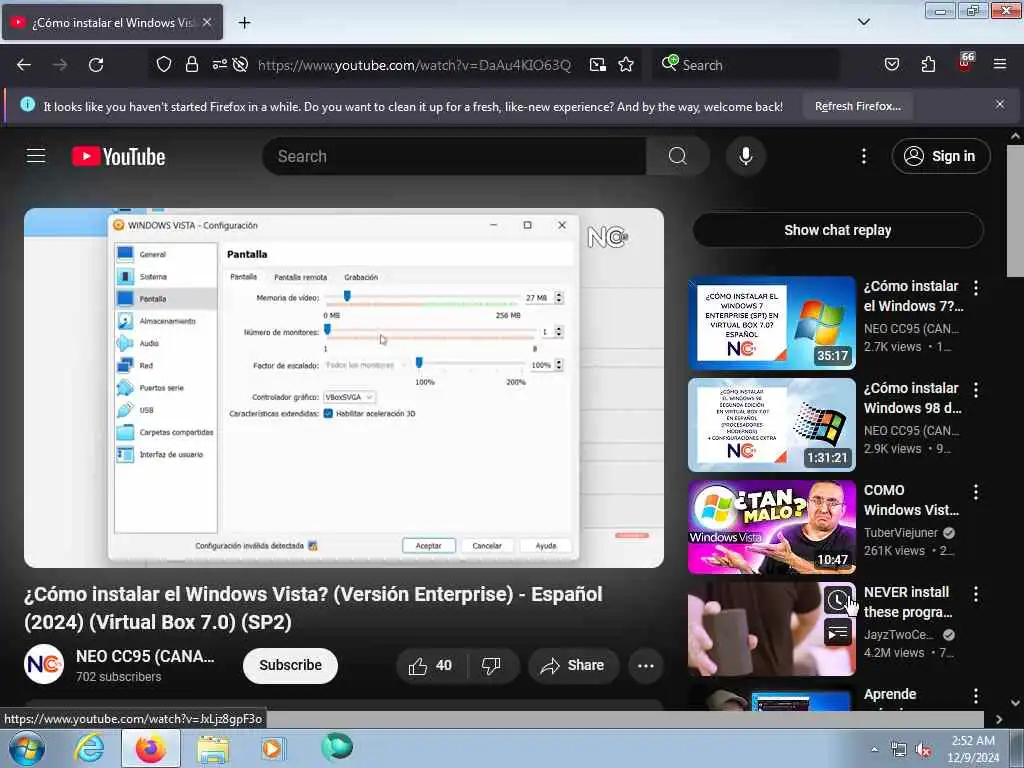Dismiss the Firefox refresh notification bar
Viewport: 1024px width, 768px height.
click(1000, 104)
